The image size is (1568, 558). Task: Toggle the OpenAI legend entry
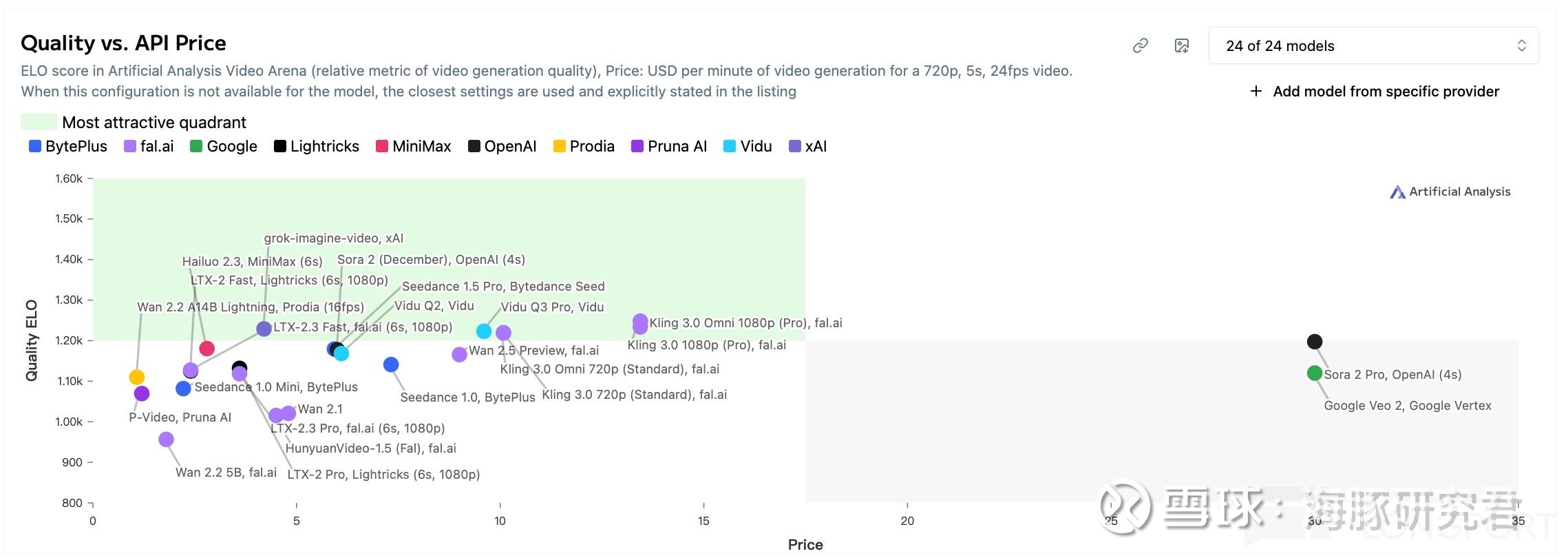(502, 146)
